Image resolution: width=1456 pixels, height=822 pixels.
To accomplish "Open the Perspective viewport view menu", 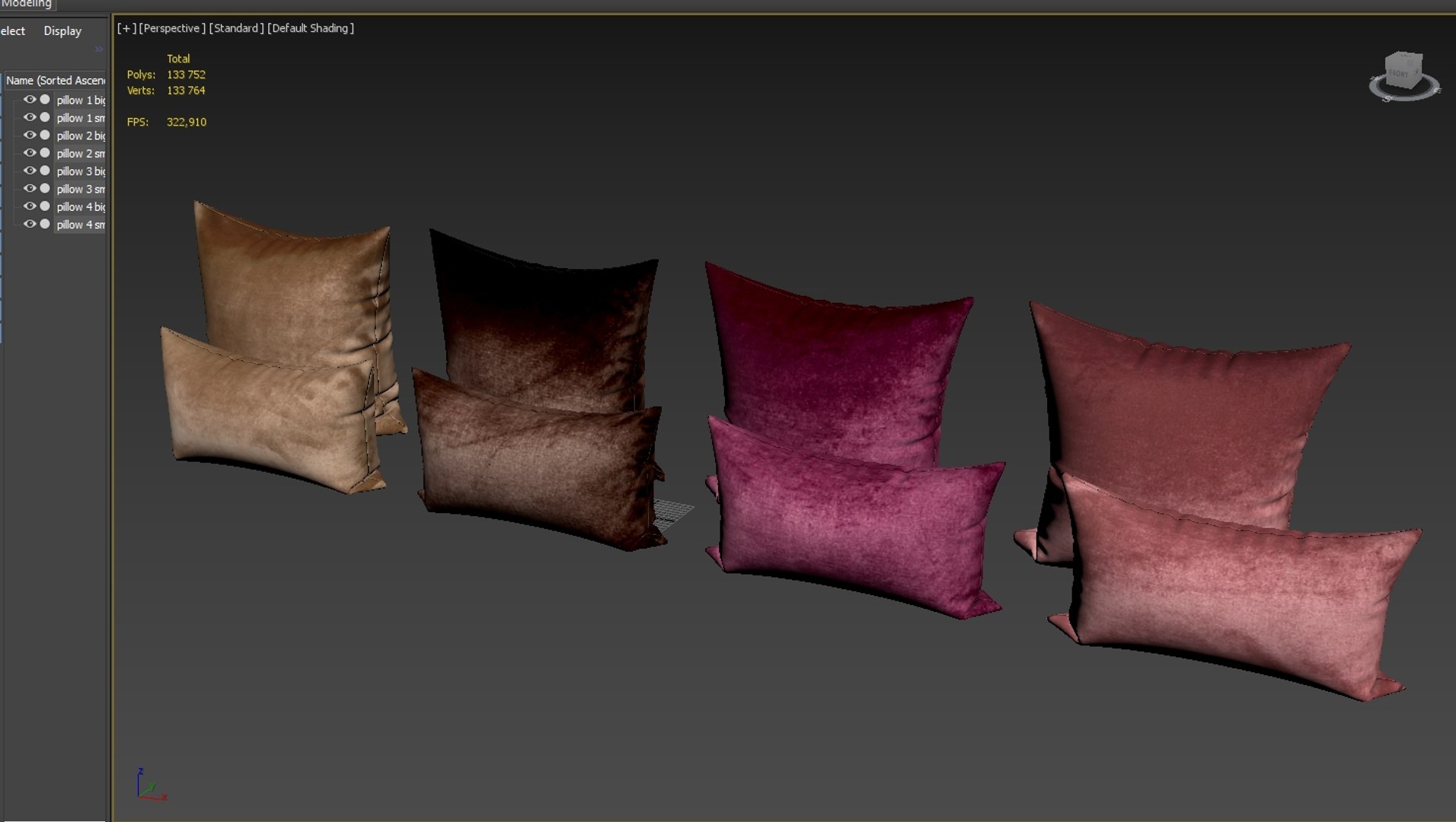I will pyautogui.click(x=172, y=28).
